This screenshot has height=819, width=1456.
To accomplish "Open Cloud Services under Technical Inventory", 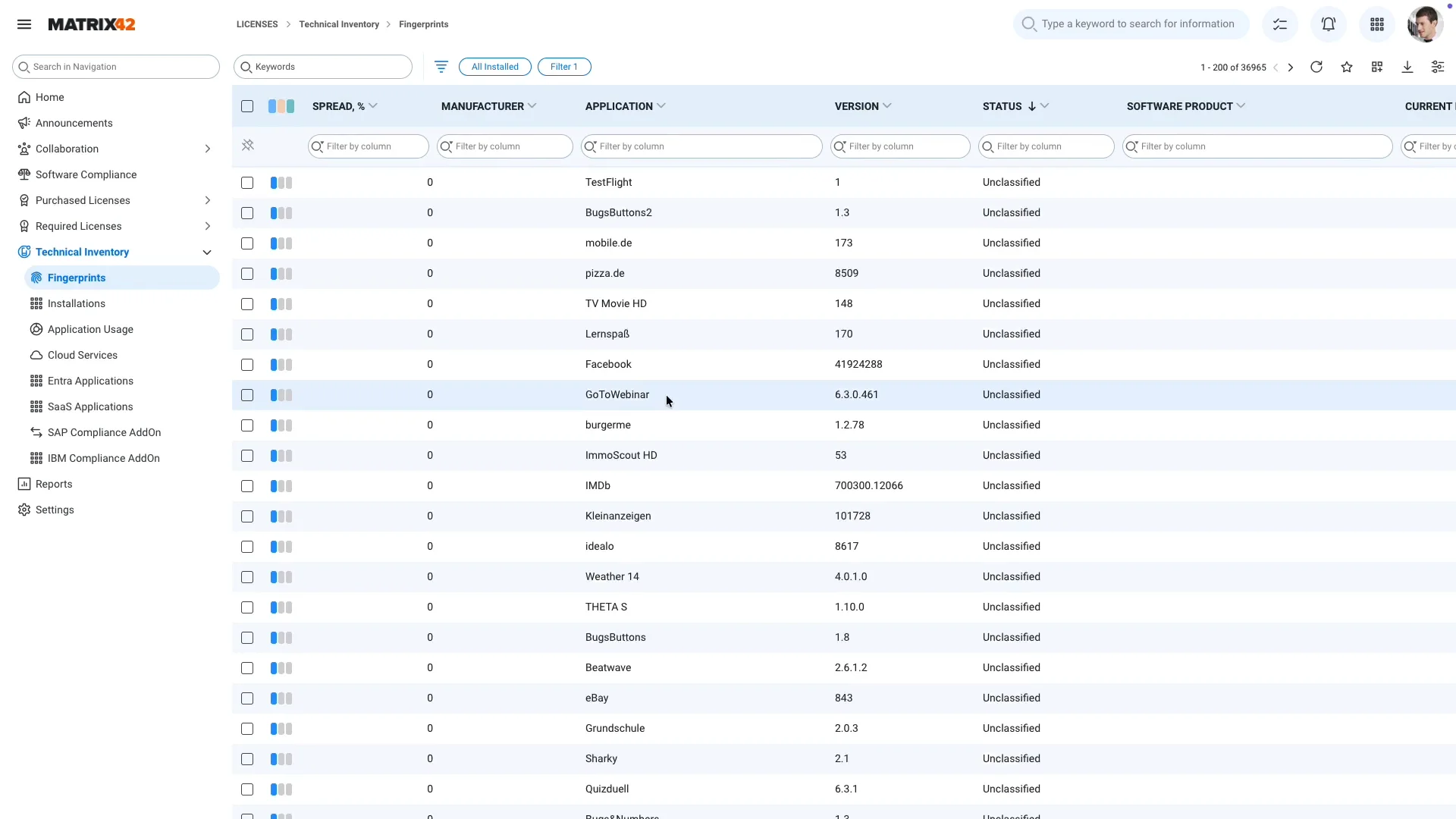I will click(82, 355).
